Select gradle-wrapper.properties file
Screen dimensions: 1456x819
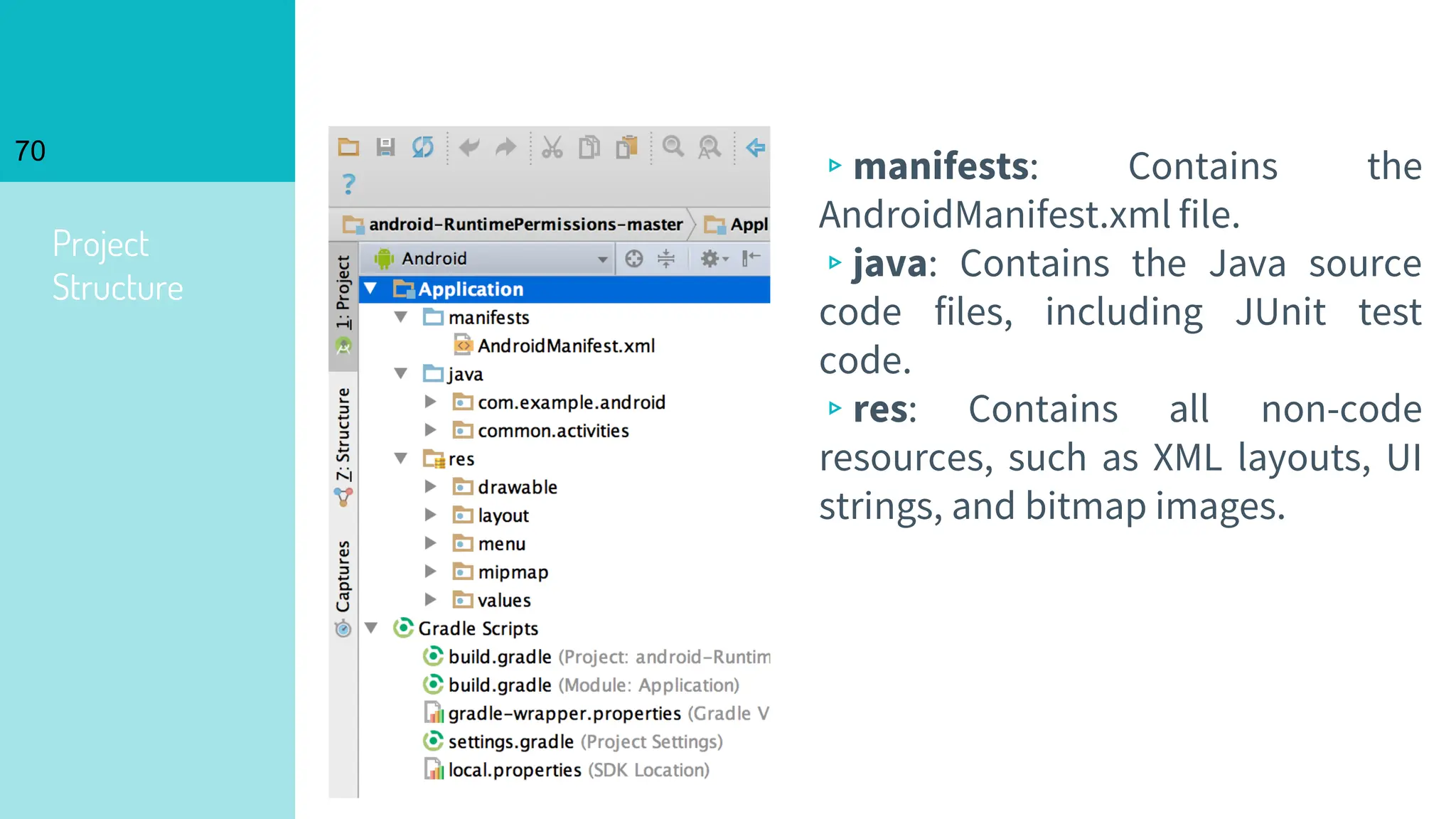coord(596,713)
